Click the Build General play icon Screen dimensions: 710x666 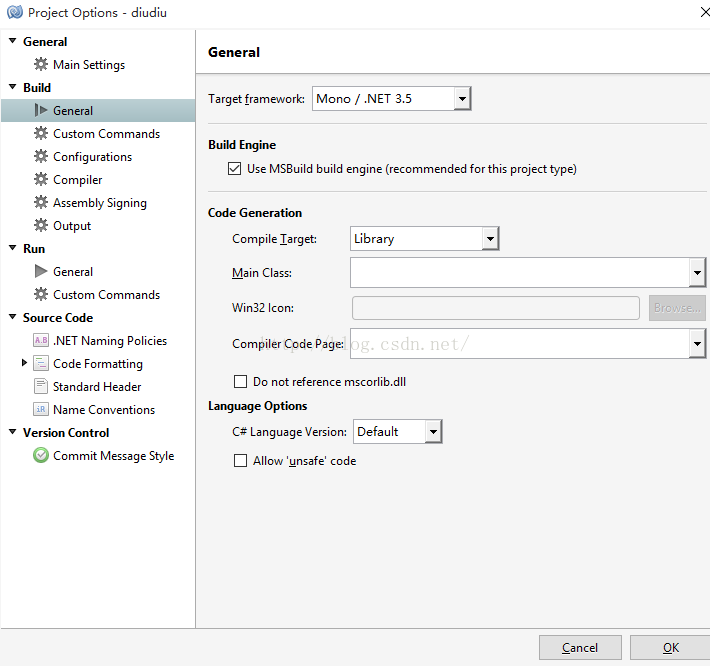point(41,110)
